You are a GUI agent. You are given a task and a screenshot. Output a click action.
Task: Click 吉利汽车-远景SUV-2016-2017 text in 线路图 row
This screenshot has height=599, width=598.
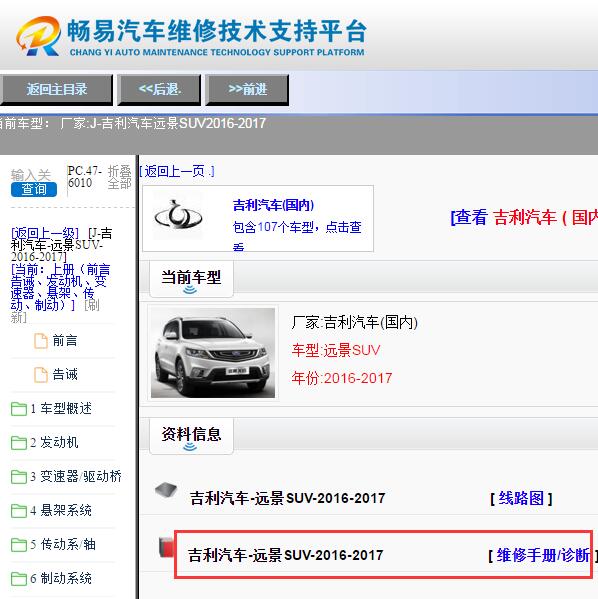pyautogui.click(x=287, y=498)
